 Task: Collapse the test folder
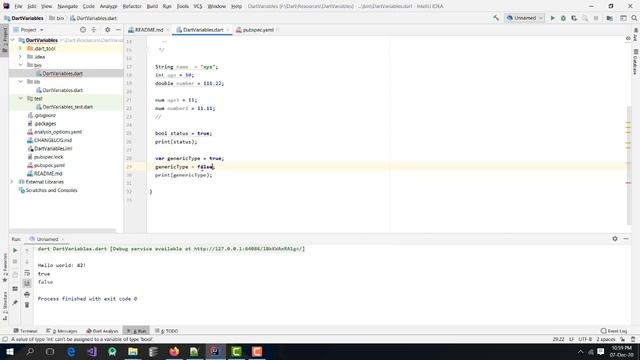click(20, 98)
